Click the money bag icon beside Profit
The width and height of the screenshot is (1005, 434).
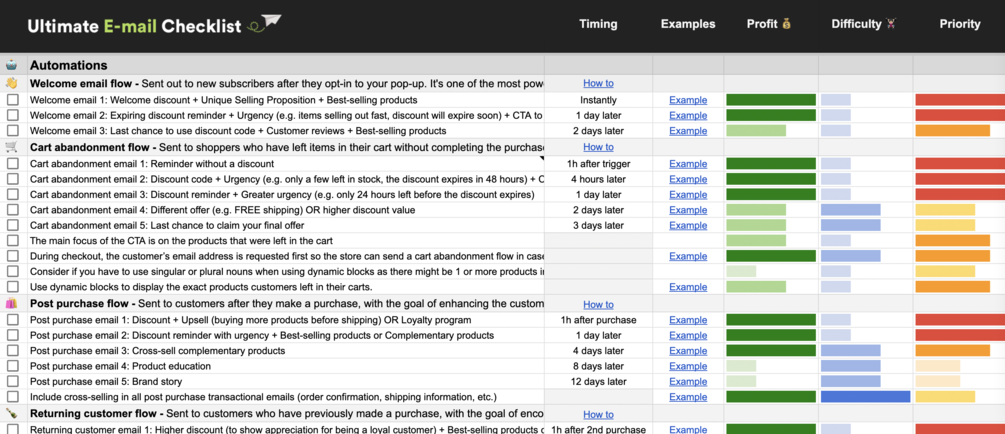click(787, 24)
